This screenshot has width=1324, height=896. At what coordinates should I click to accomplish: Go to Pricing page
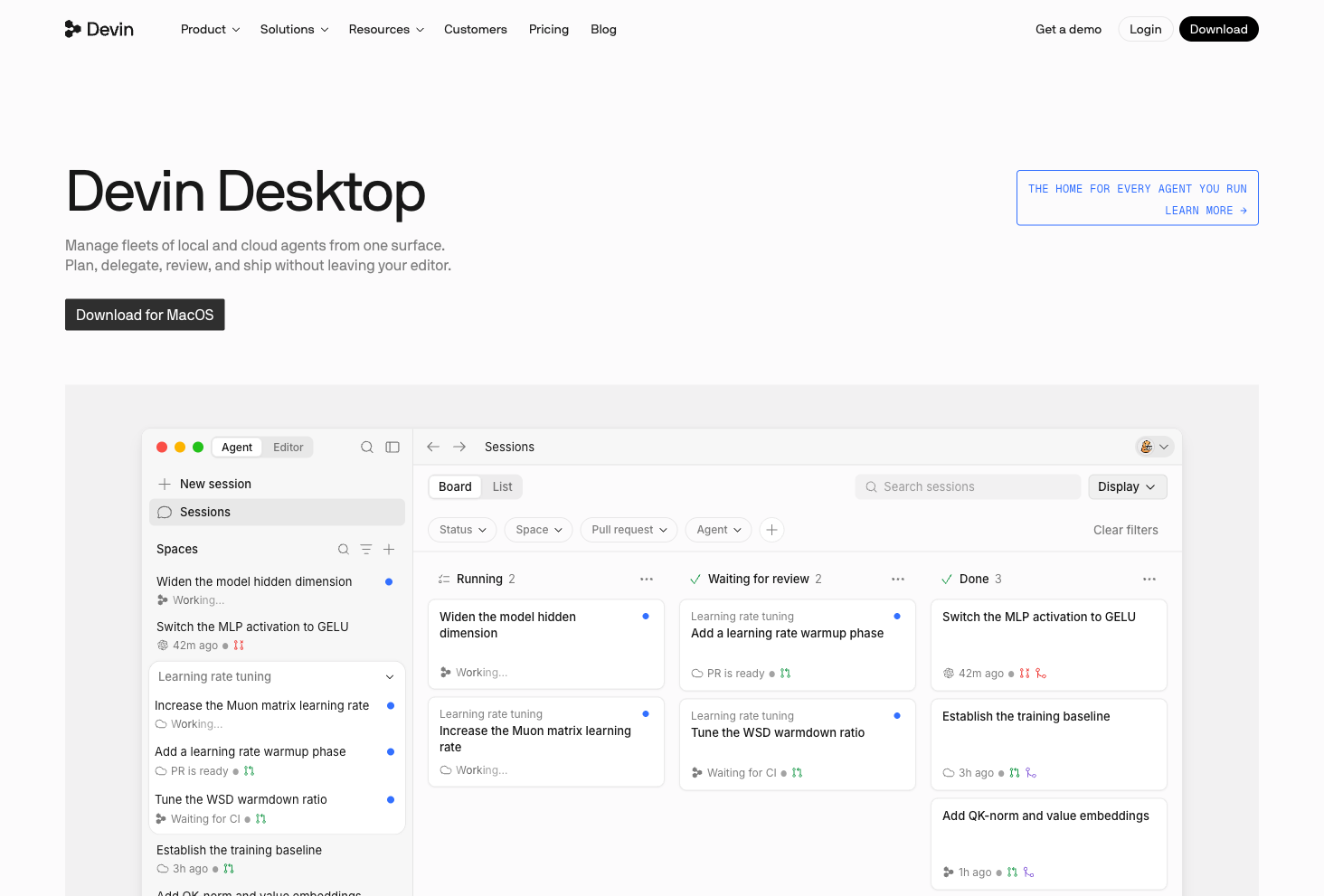pos(549,29)
